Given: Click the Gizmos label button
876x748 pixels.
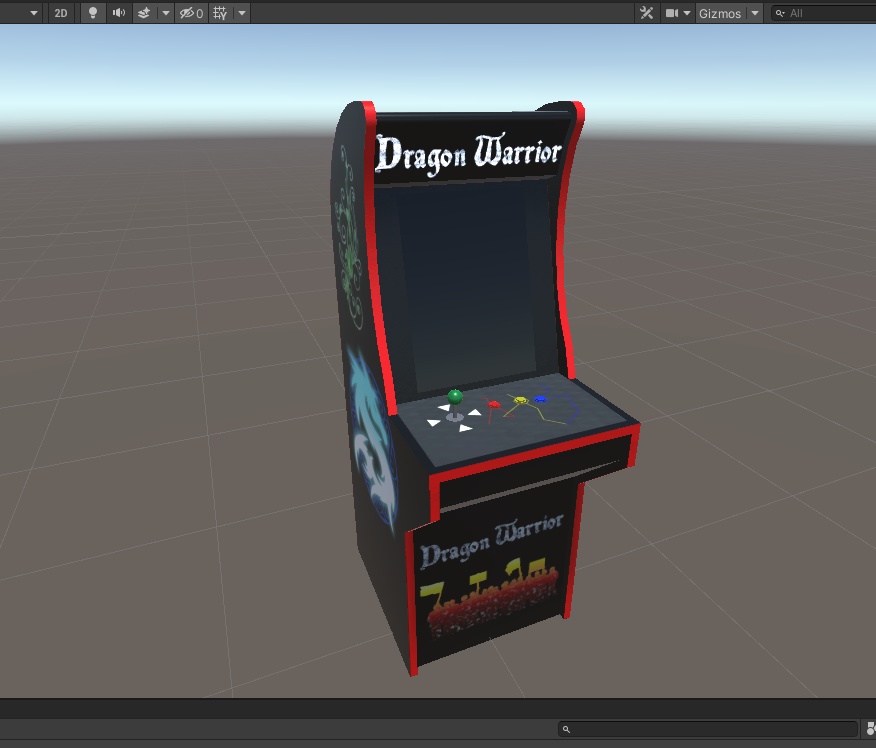Looking at the screenshot, I should click(x=719, y=13).
